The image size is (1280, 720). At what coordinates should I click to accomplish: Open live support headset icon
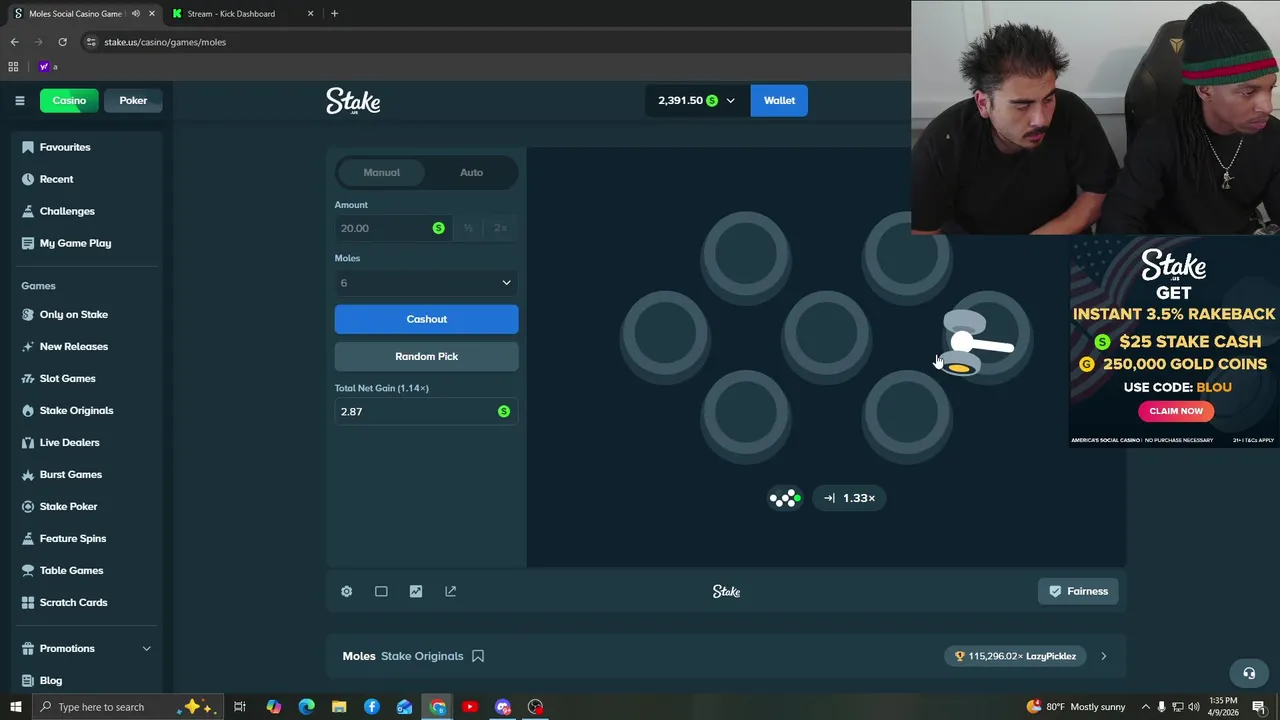pyautogui.click(x=1249, y=673)
